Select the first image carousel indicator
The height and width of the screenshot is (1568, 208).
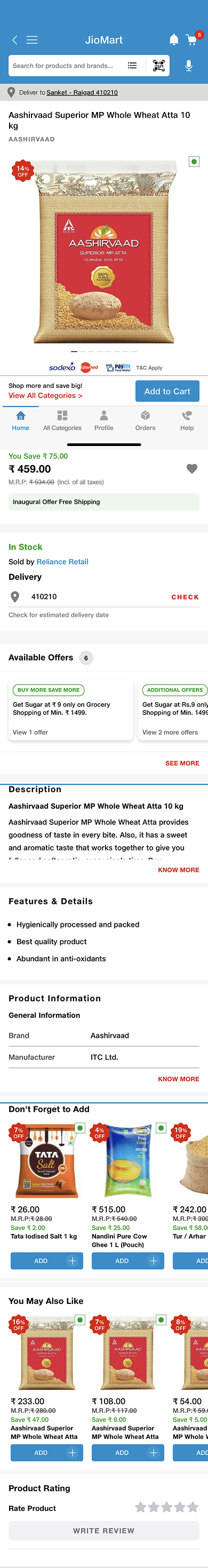(74, 351)
